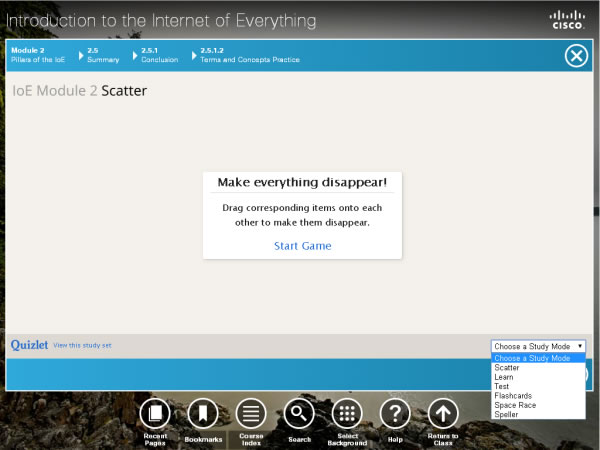The height and width of the screenshot is (450, 600).
Task: Select Flashcards study mode option
Action: 513,396
